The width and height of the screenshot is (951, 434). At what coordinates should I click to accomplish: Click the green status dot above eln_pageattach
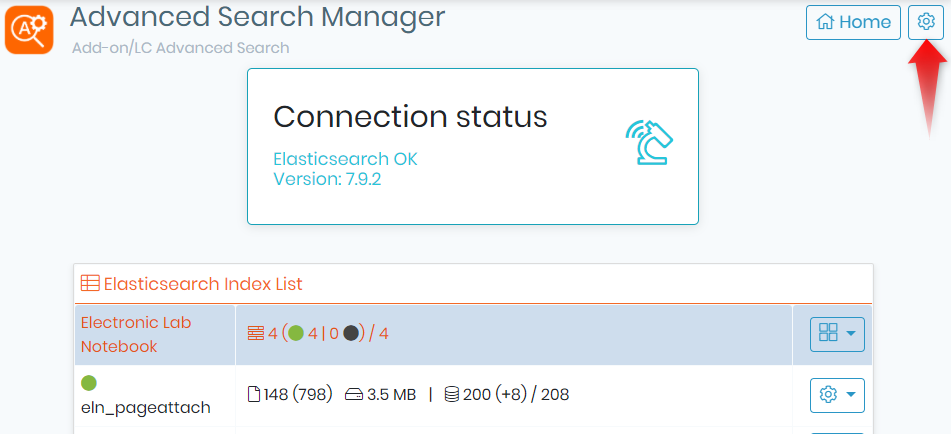(89, 382)
